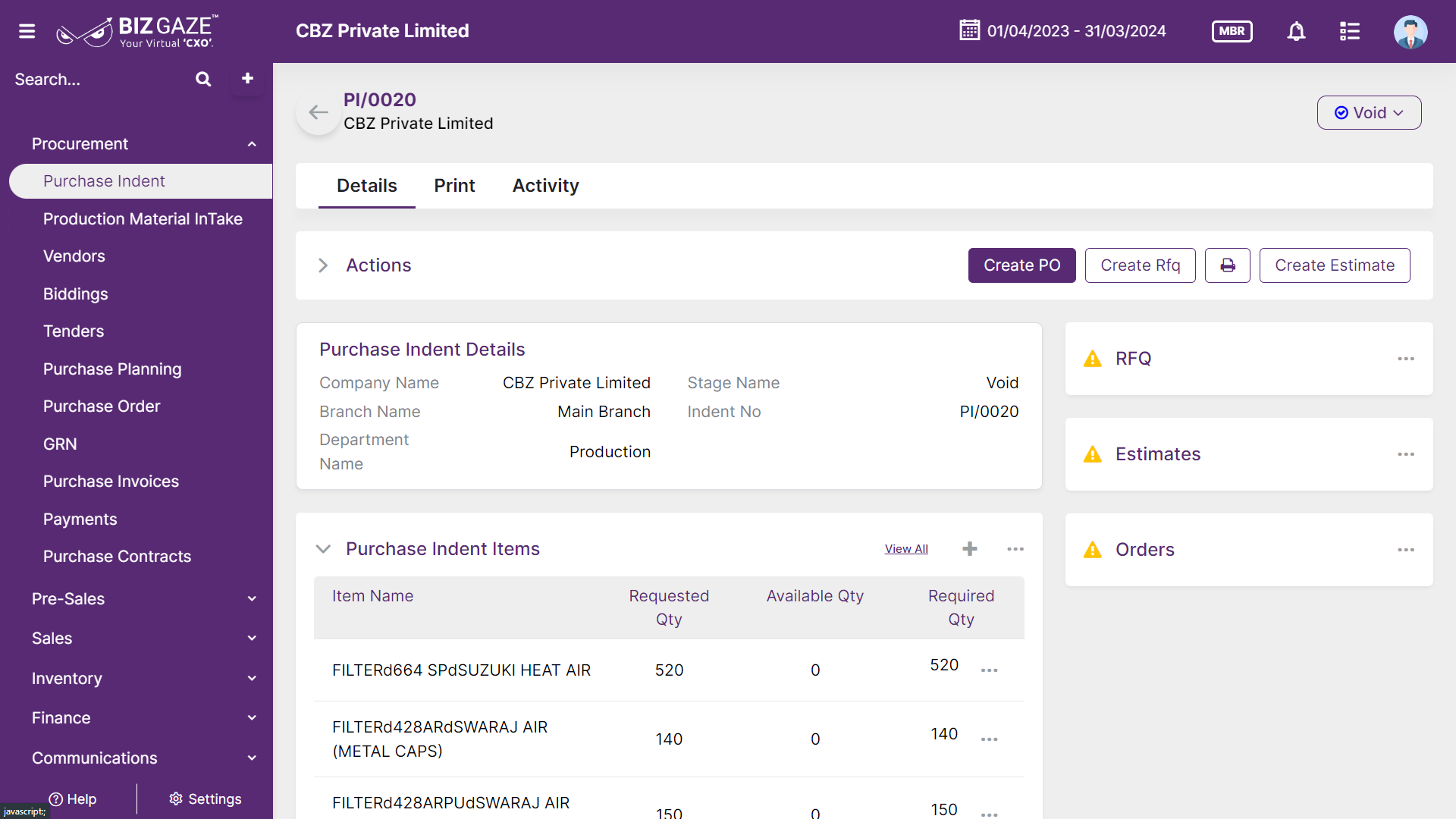
Task: Expand the Pre-Sales menu section
Action: pos(252,599)
